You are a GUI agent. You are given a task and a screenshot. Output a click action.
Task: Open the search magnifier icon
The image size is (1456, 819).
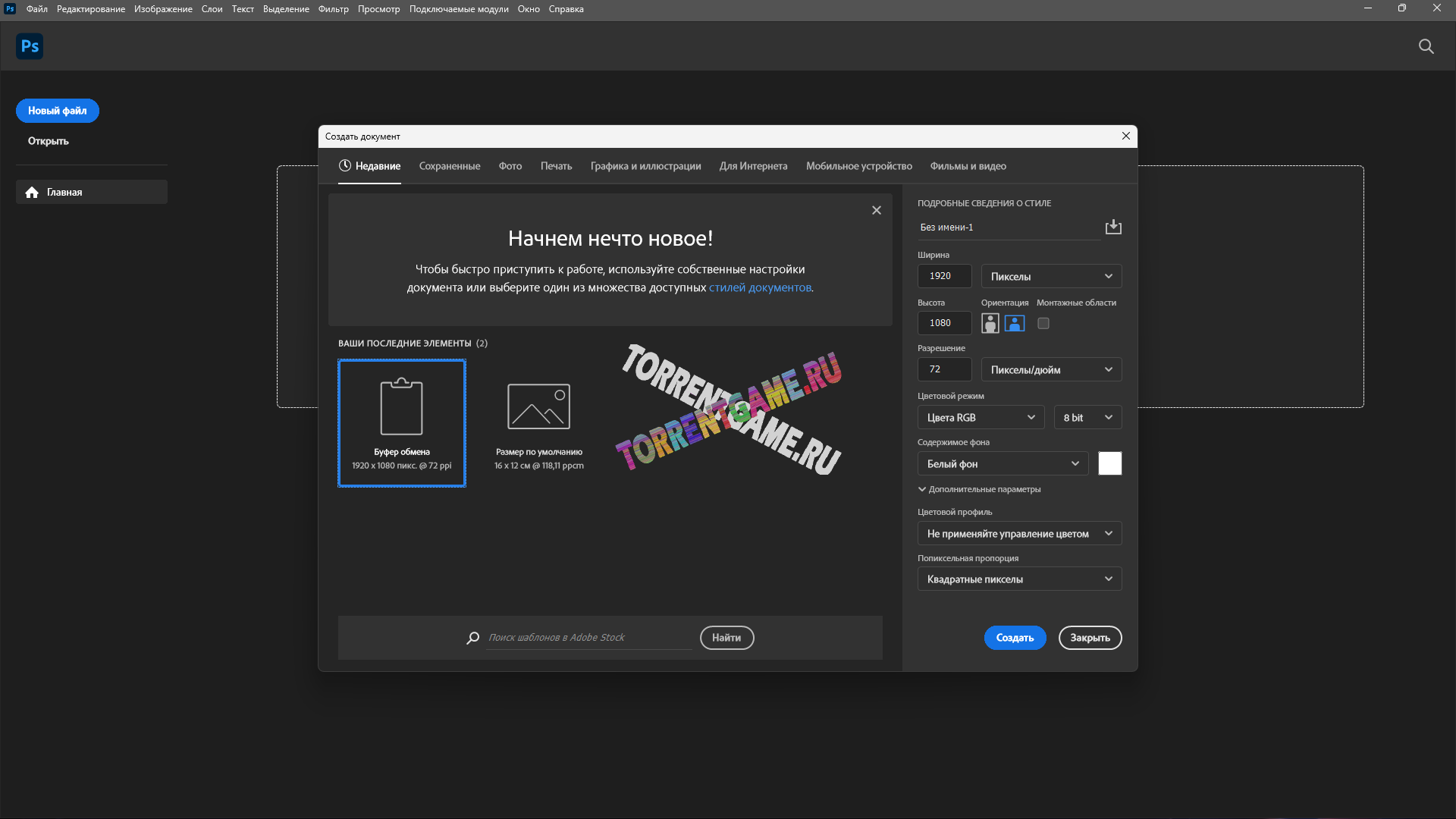1426,46
